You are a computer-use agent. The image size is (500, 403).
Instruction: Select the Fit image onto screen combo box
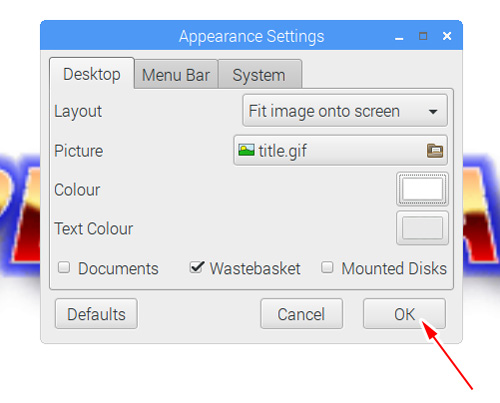(x=345, y=111)
